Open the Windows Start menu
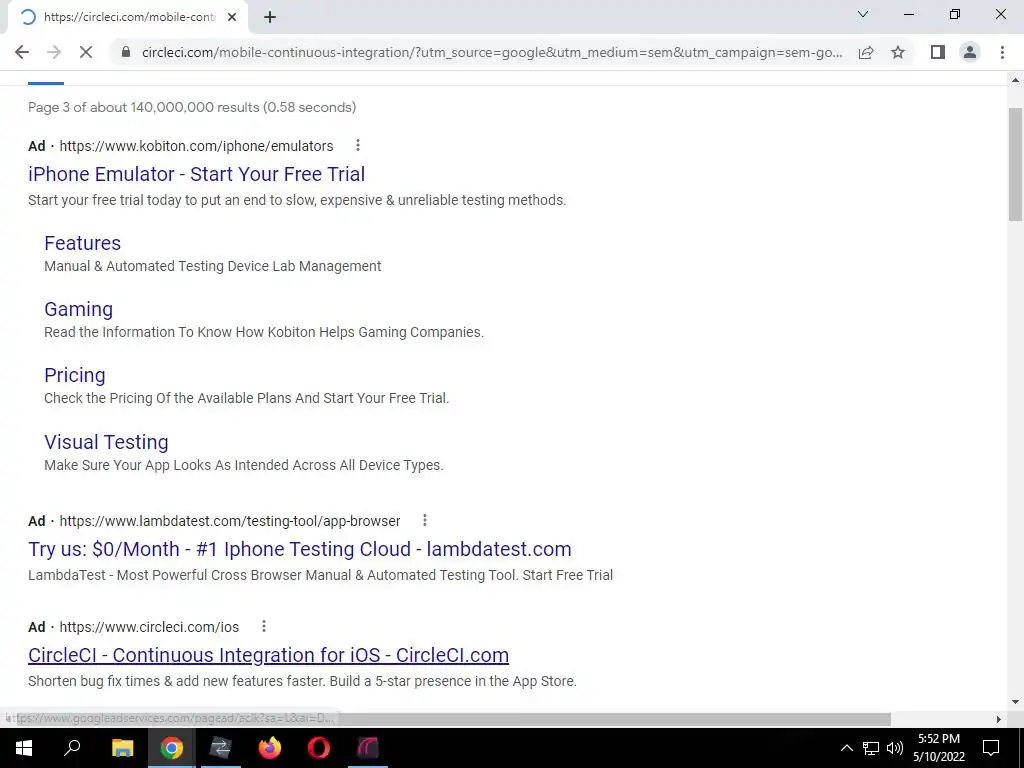The height and width of the screenshot is (768, 1024). [x=24, y=748]
